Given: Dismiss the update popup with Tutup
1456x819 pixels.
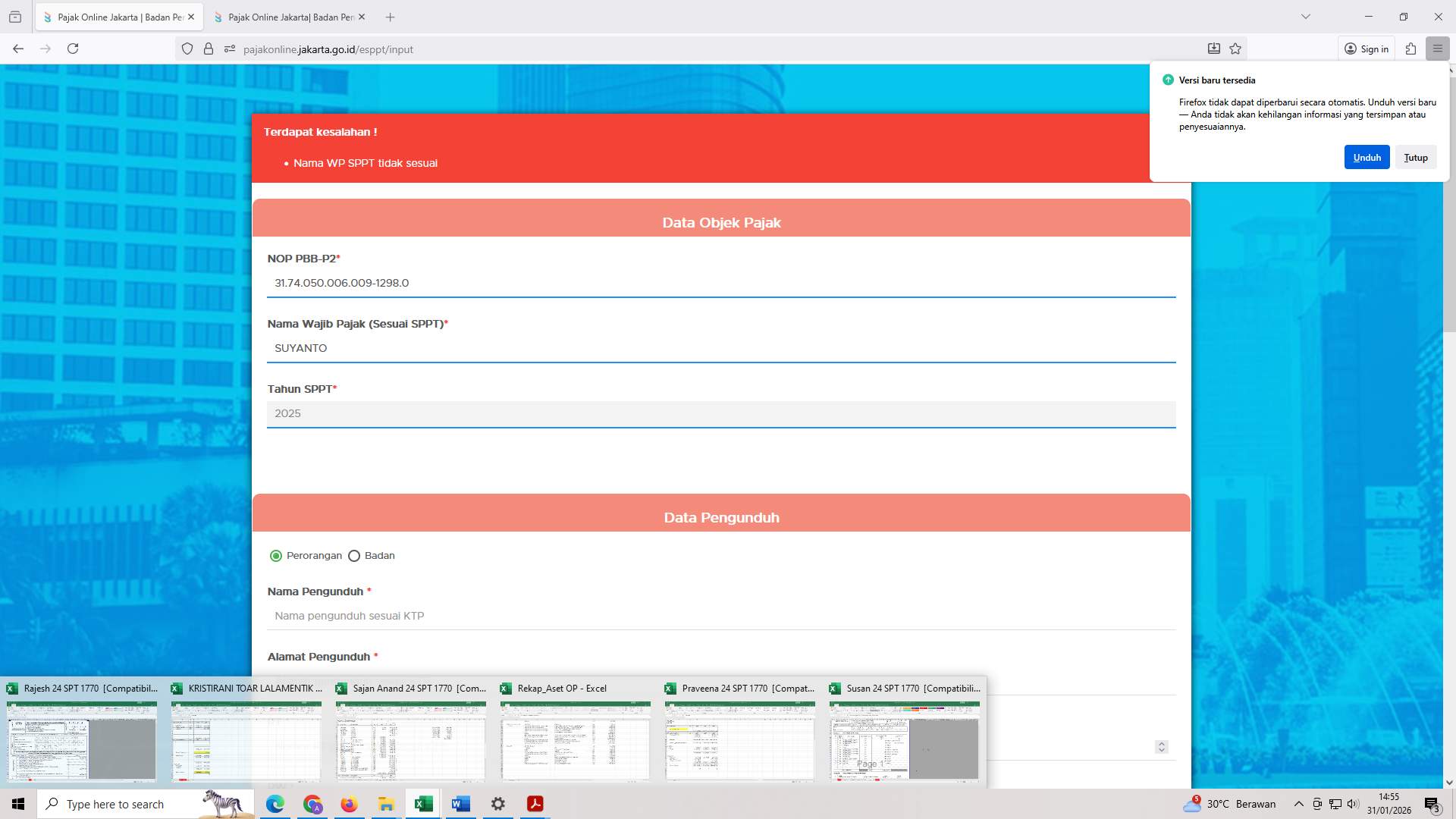Looking at the screenshot, I should pyautogui.click(x=1415, y=157).
